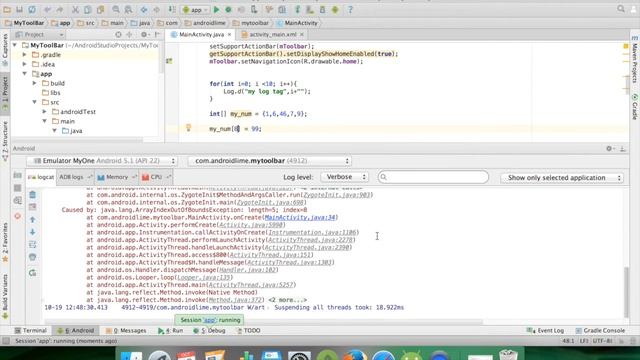Click the Undo arrow icon
Screen dimensions: 640x360
(47, 9)
